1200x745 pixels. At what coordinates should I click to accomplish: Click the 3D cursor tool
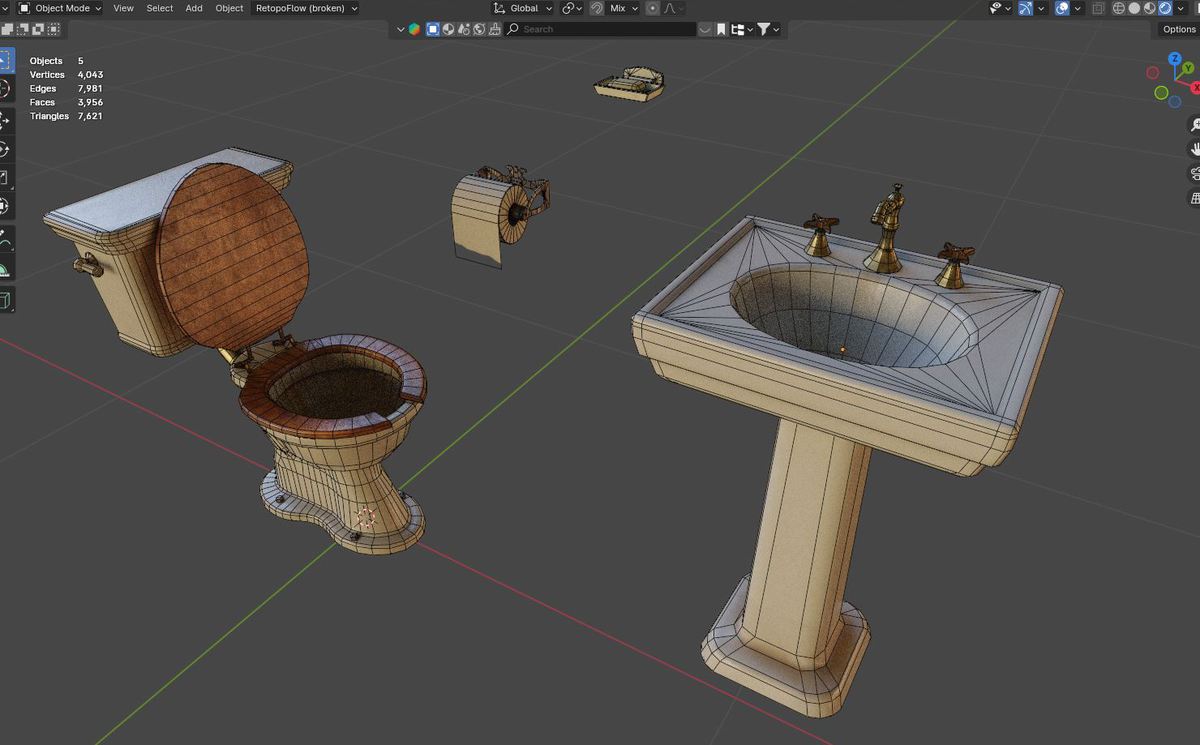pyautogui.click(x=4, y=90)
